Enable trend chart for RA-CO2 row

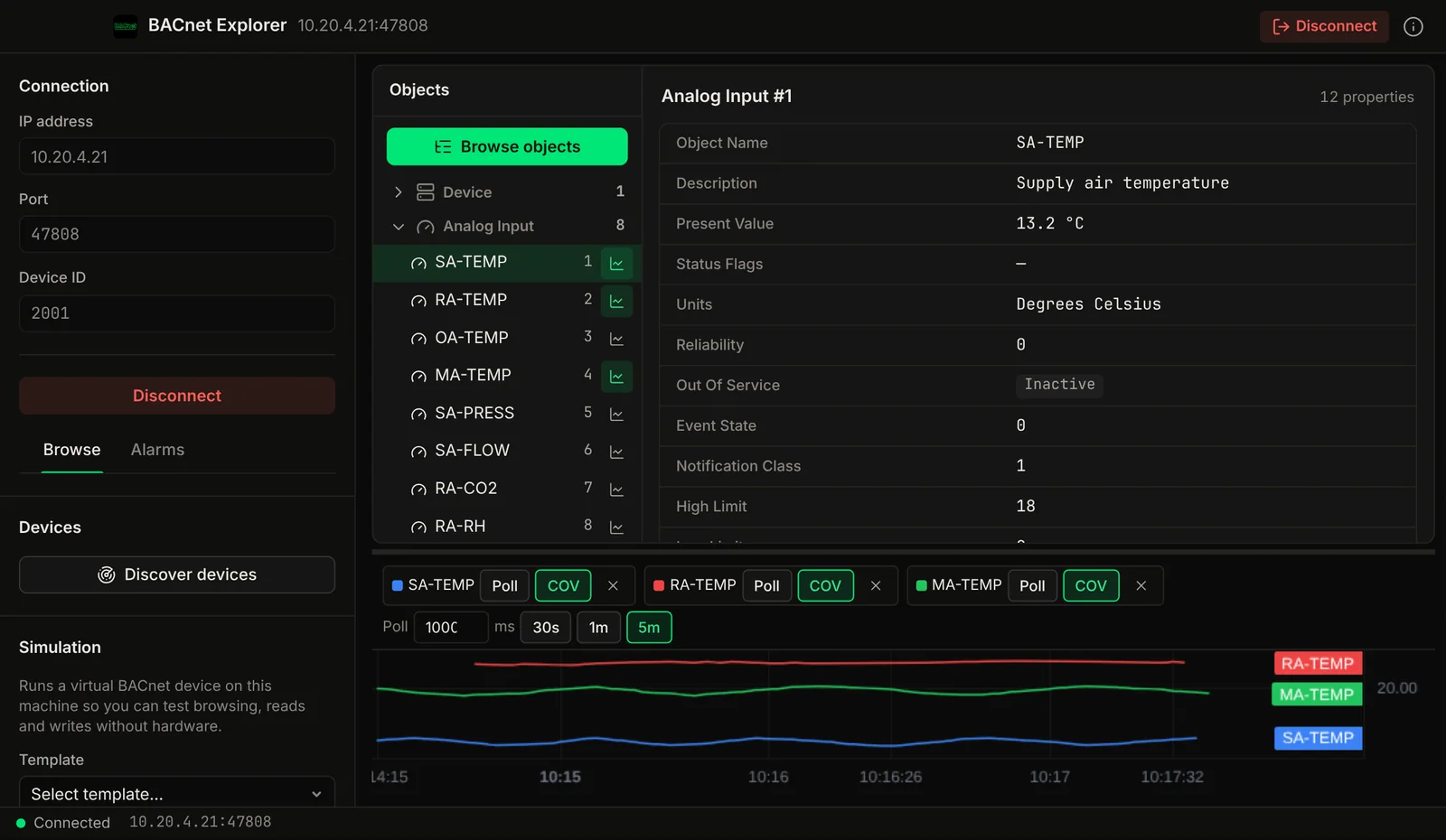[616, 490]
